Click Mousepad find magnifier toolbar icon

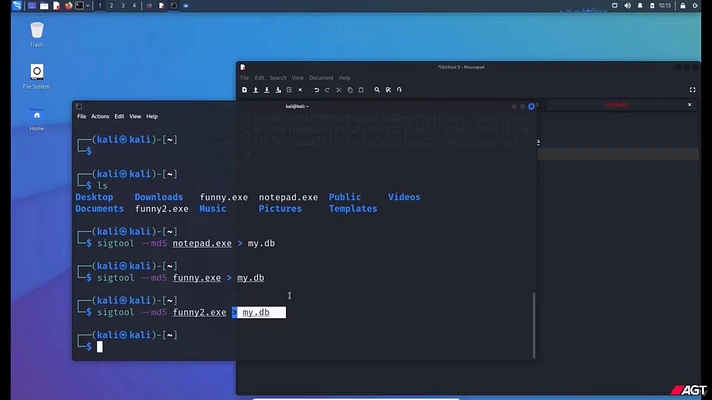point(377,90)
